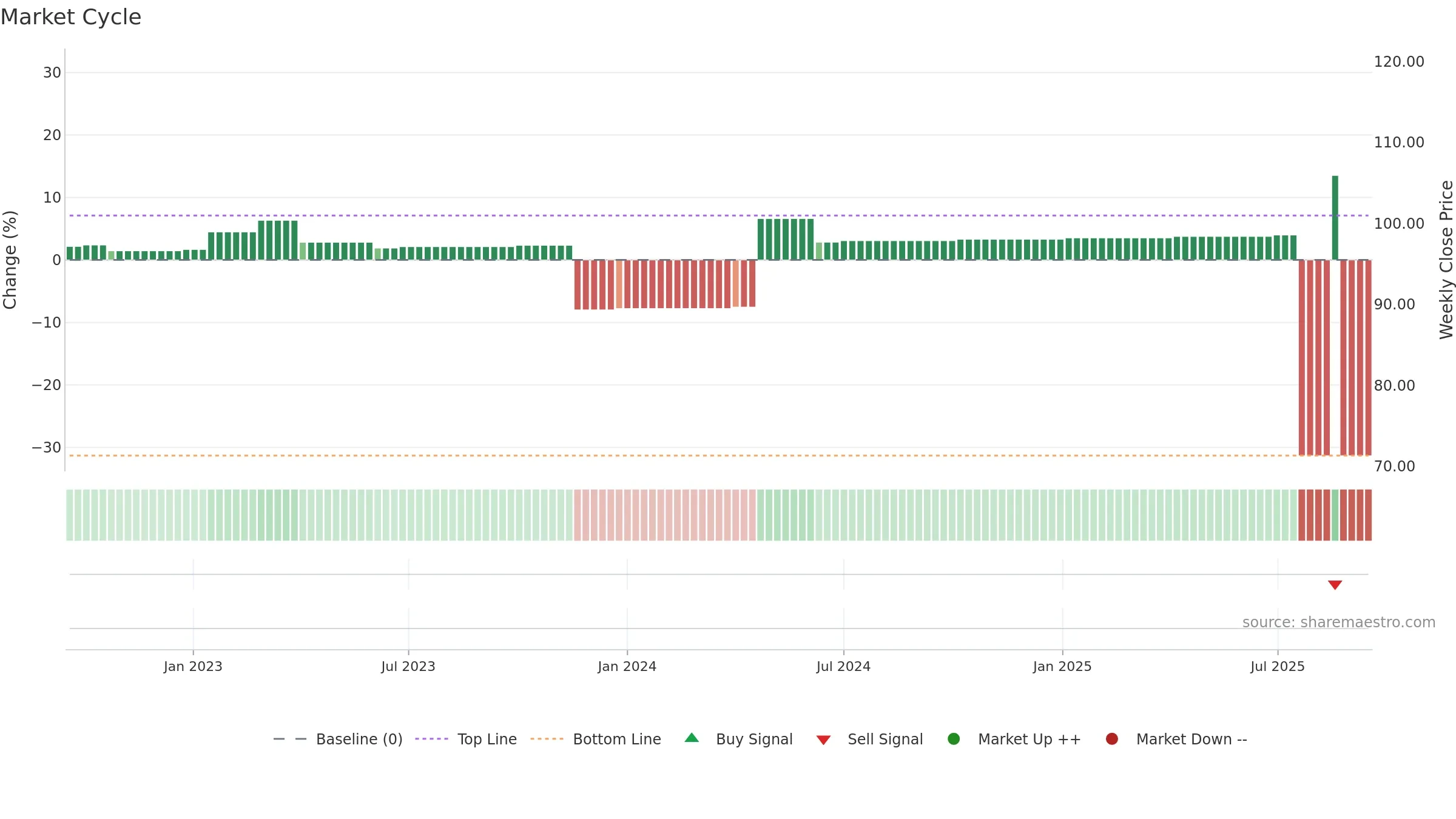Click the red Sell Signal triangle in legend
Screen dimensions: 1456x819
(x=823, y=740)
